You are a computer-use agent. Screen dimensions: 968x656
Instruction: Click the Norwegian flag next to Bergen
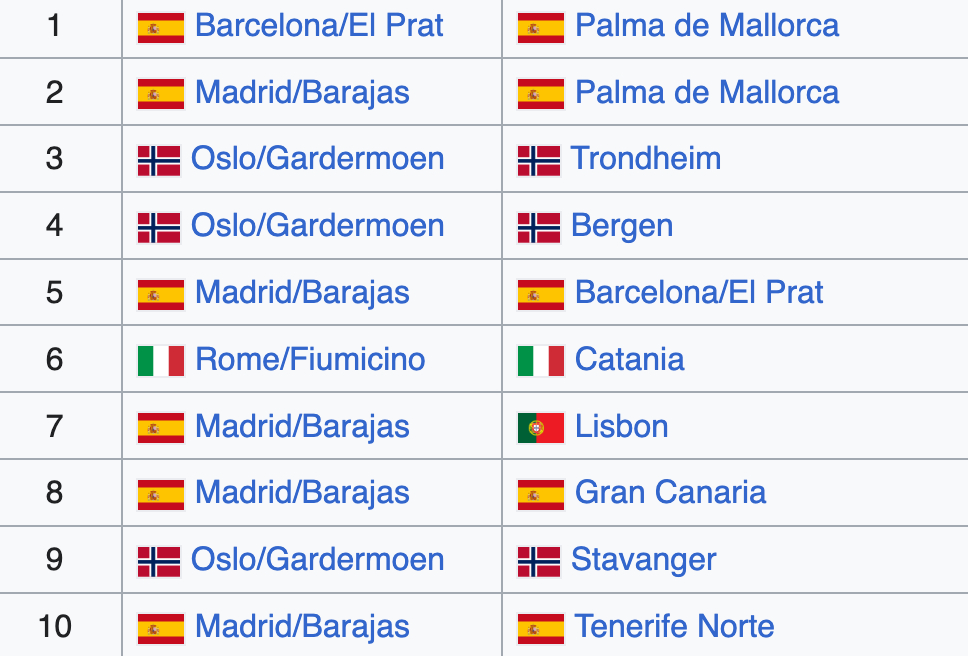pos(539,227)
